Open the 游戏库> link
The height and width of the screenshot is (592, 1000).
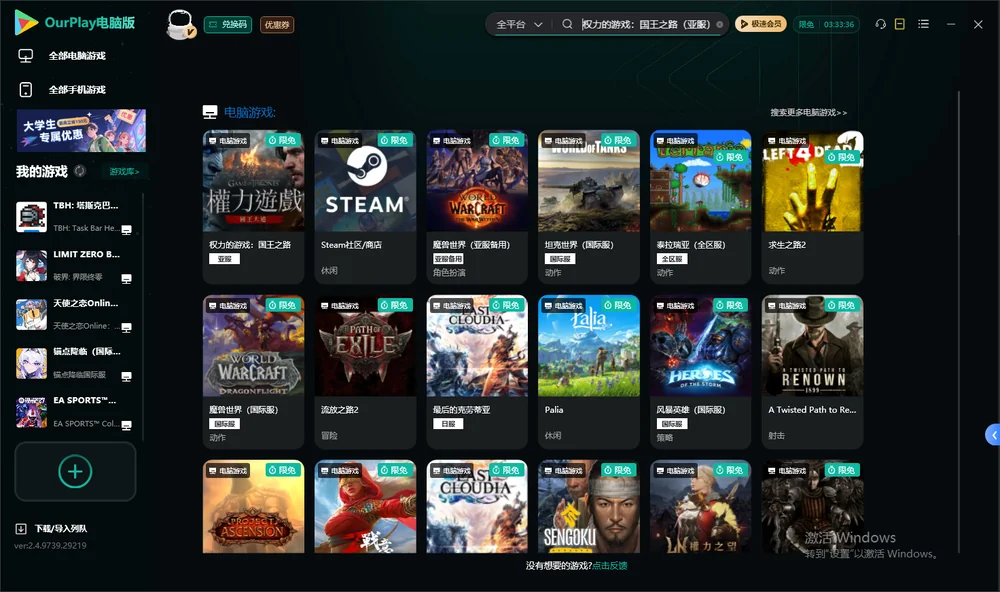(x=124, y=171)
